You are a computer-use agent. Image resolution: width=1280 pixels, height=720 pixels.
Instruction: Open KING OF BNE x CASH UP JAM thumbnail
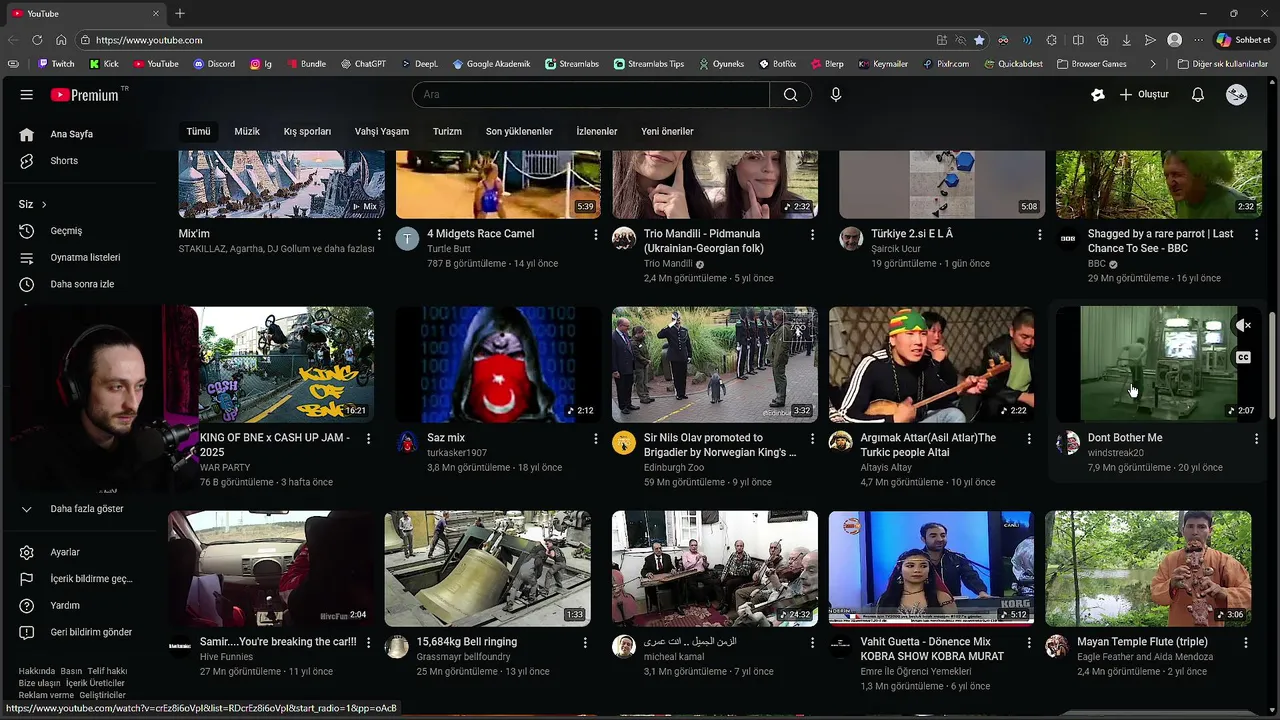(287, 364)
